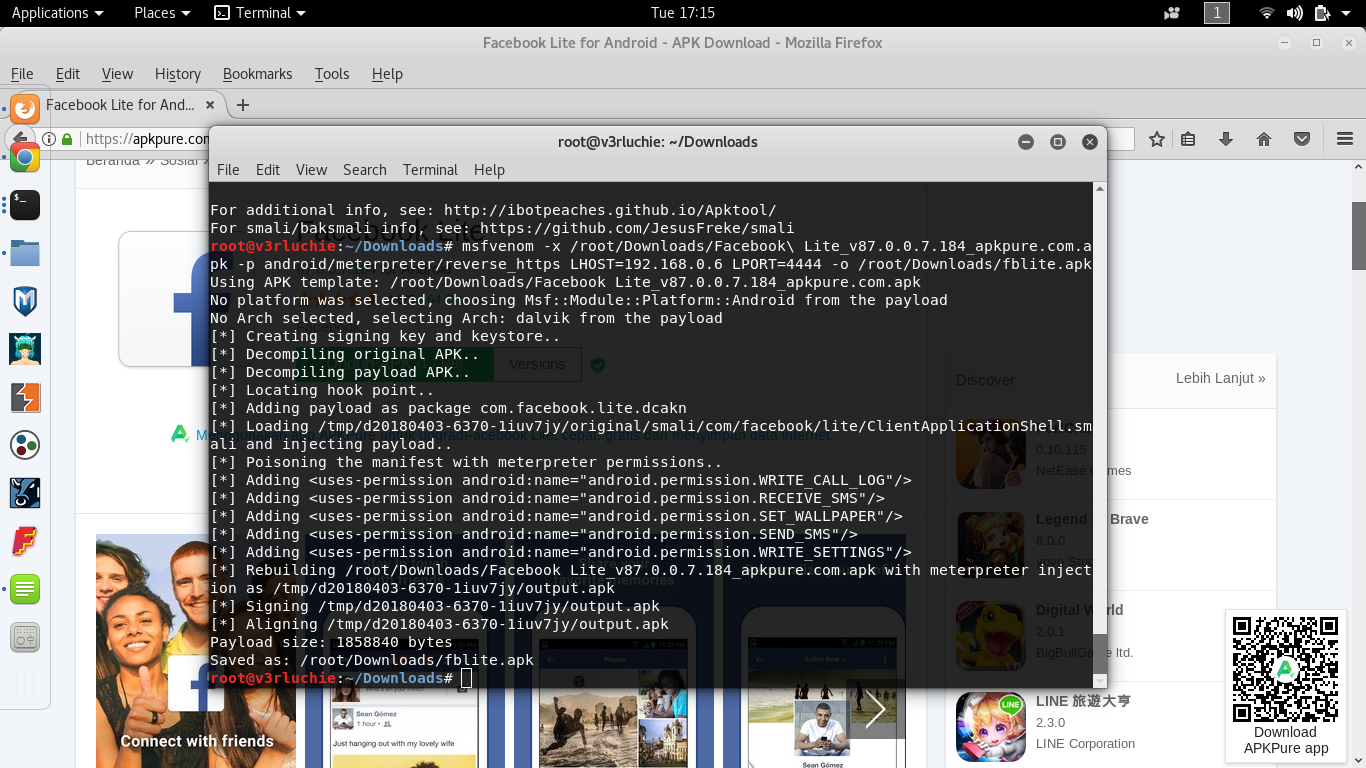Click the APKPure QR code
This screenshot has height=768, width=1366.
(1285, 669)
